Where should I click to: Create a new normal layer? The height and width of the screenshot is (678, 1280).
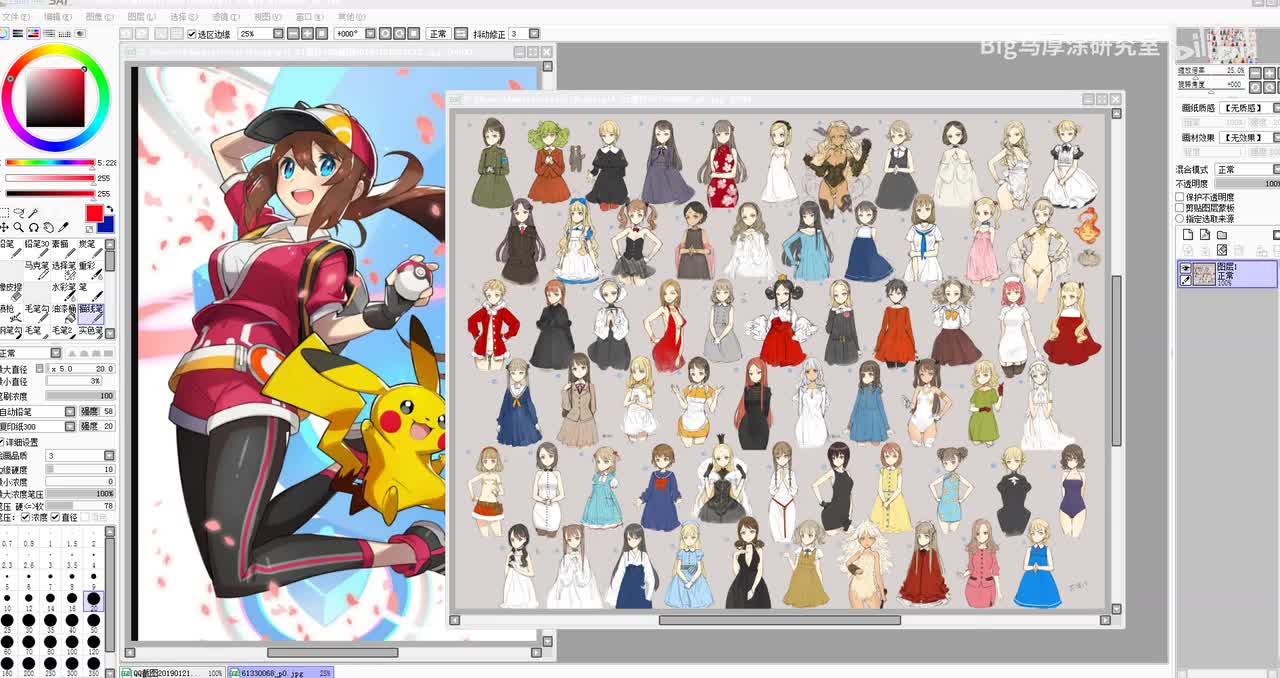[x=1187, y=235]
